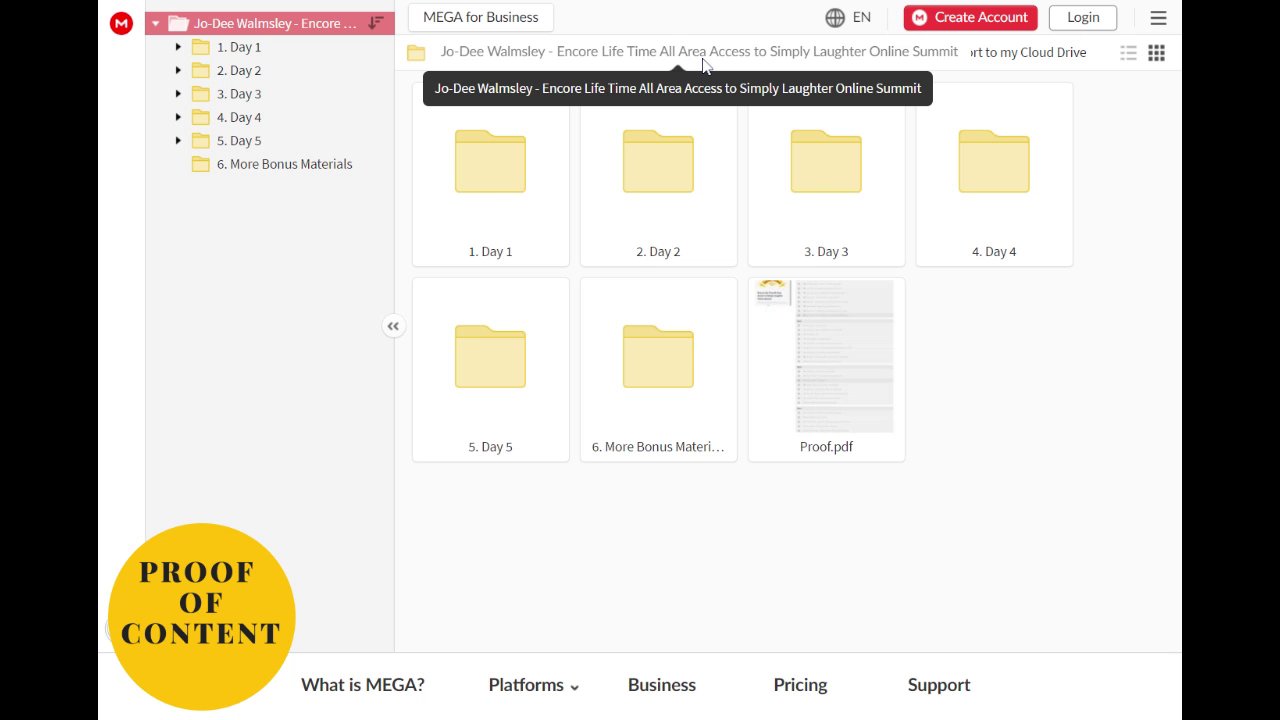This screenshot has width=1280, height=720.
Task: Expand 1. Day 1 in the tree
Action: click(178, 47)
